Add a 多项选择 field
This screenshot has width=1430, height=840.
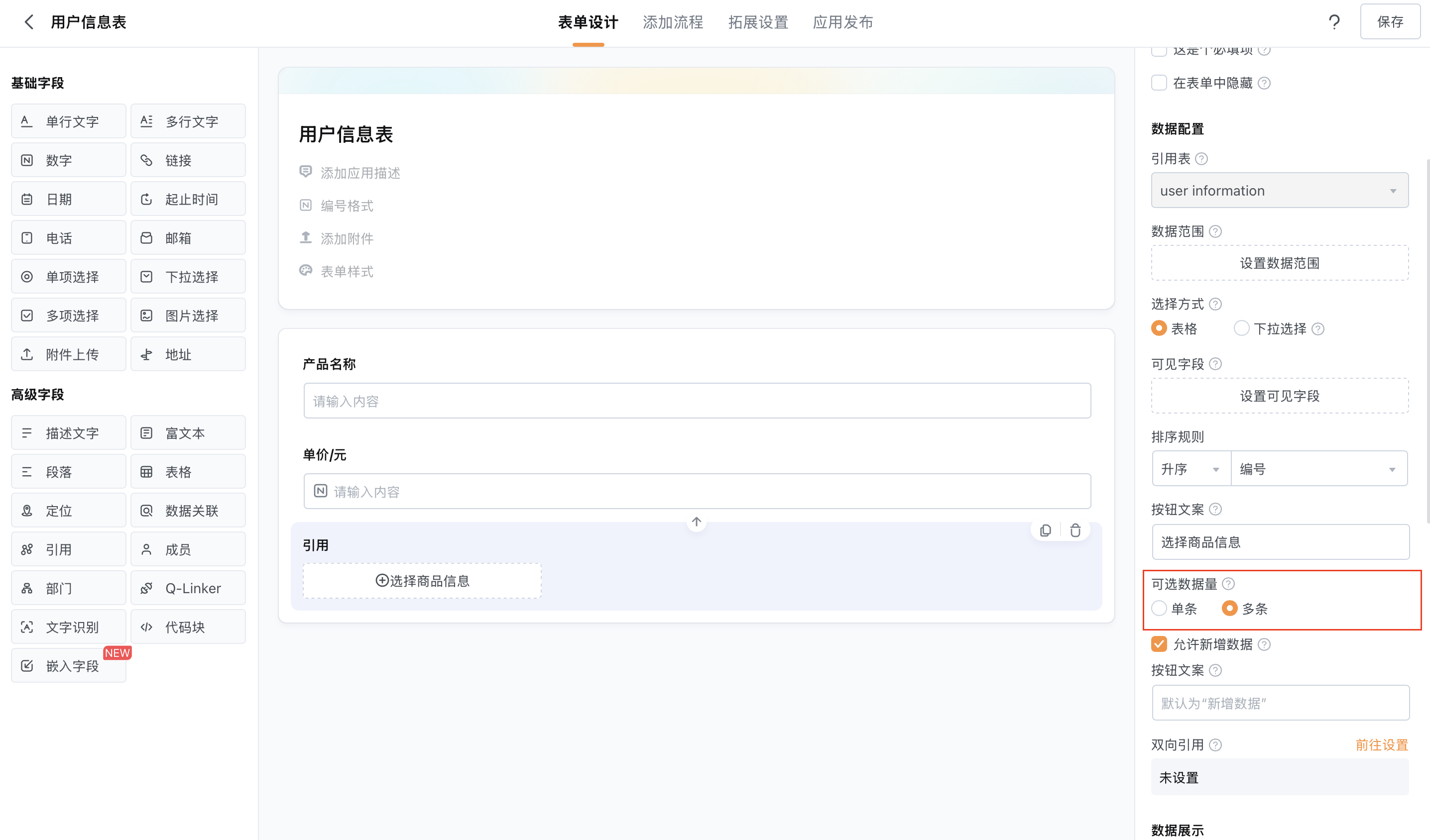pos(69,315)
